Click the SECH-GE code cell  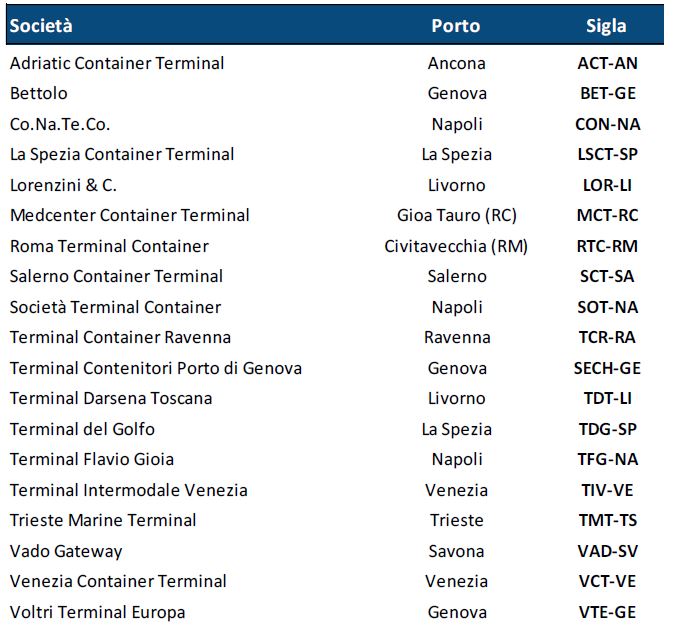(607, 368)
